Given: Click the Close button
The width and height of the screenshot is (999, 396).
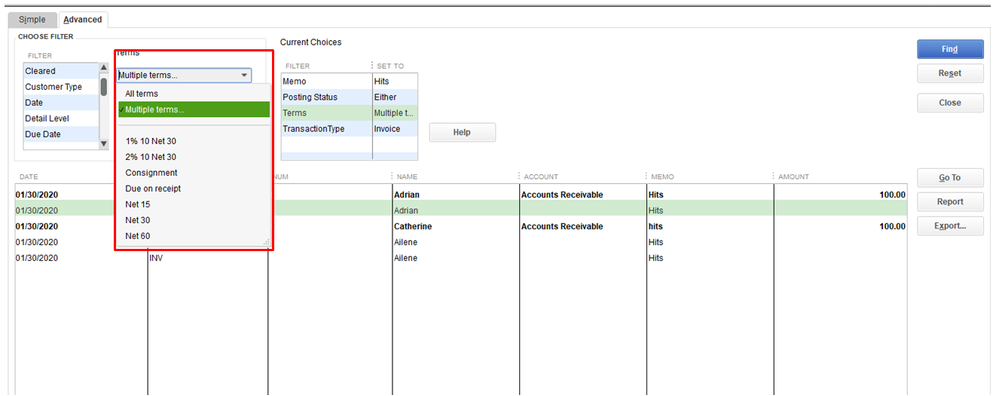Looking at the screenshot, I should (x=950, y=103).
